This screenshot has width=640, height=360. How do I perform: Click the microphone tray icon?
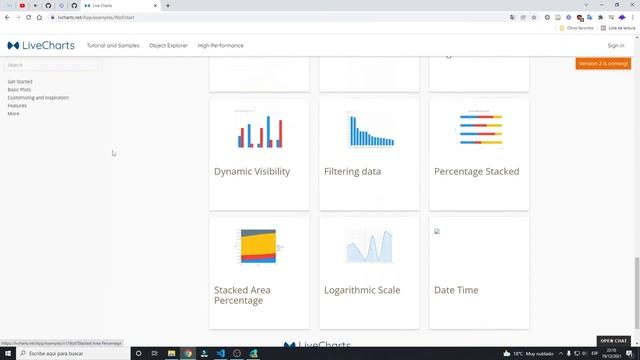coord(569,353)
